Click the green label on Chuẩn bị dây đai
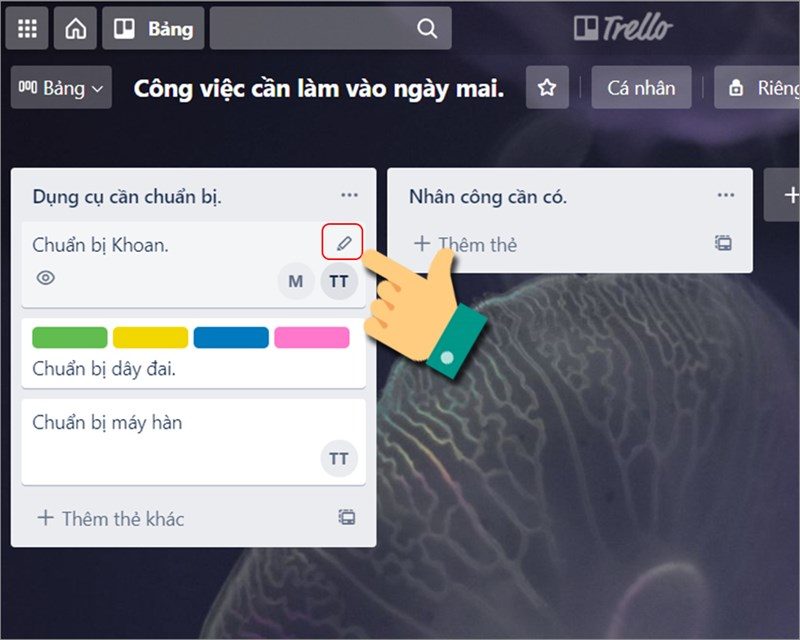Image resolution: width=800 pixels, height=640 pixels. click(70, 338)
